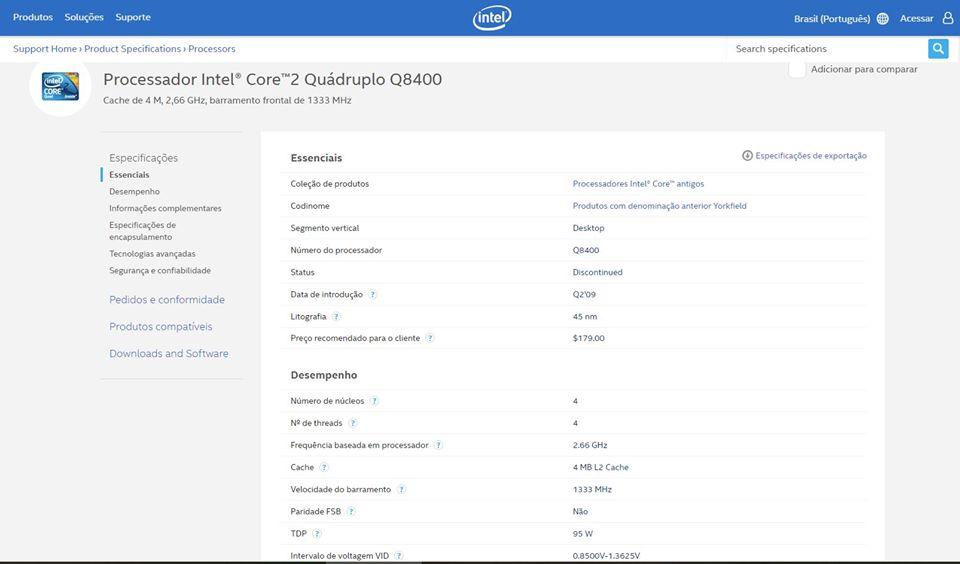Open help icon next to TDP
The image size is (960, 564).
317,533
